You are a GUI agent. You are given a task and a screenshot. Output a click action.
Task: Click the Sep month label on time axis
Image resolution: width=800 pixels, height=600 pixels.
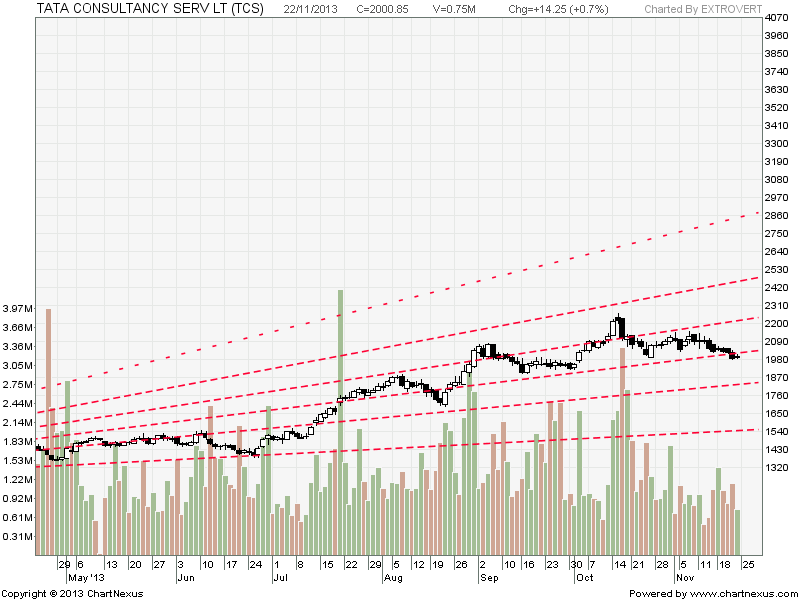click(489, 578)
